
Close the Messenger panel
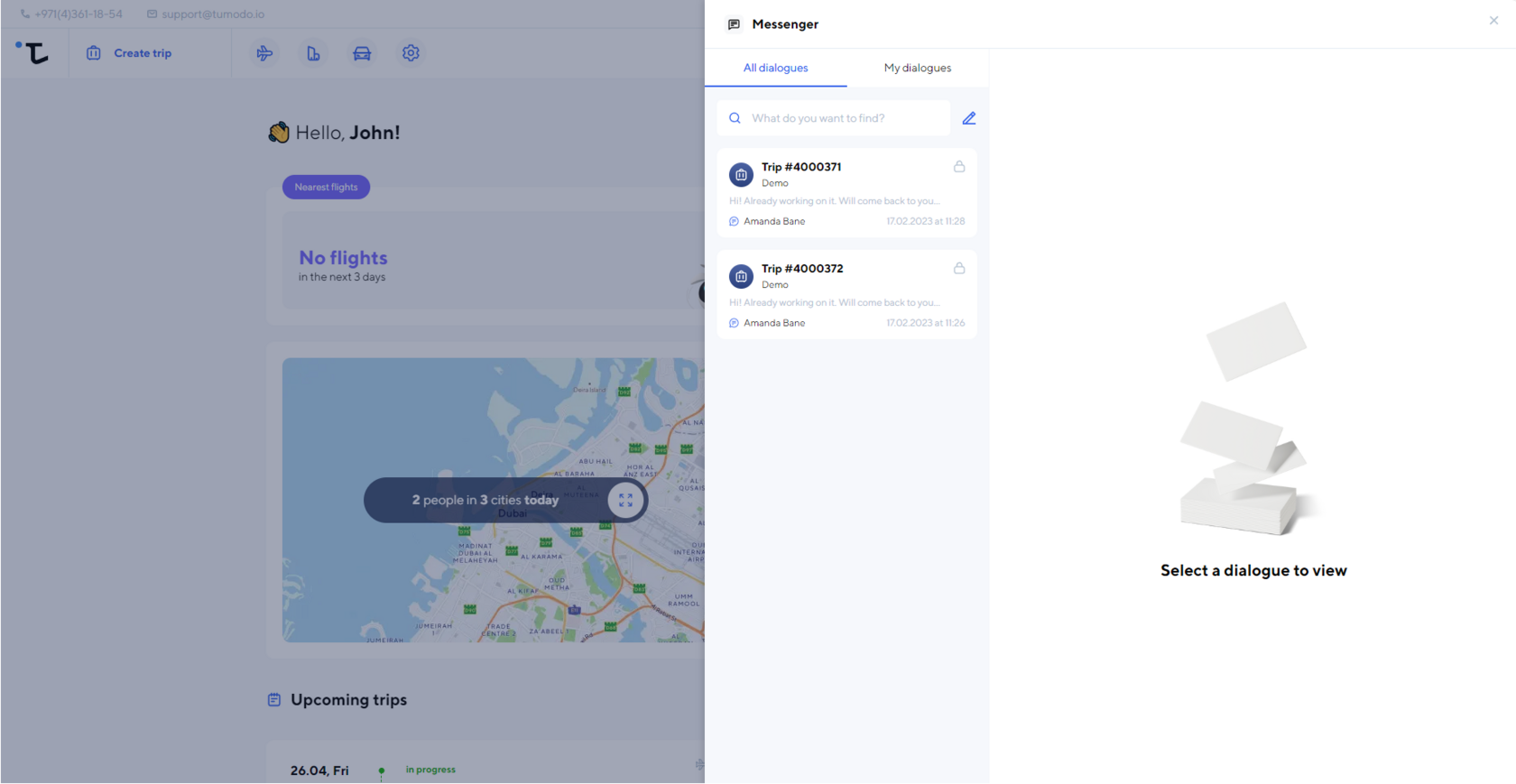click(x=1493, y=21)
